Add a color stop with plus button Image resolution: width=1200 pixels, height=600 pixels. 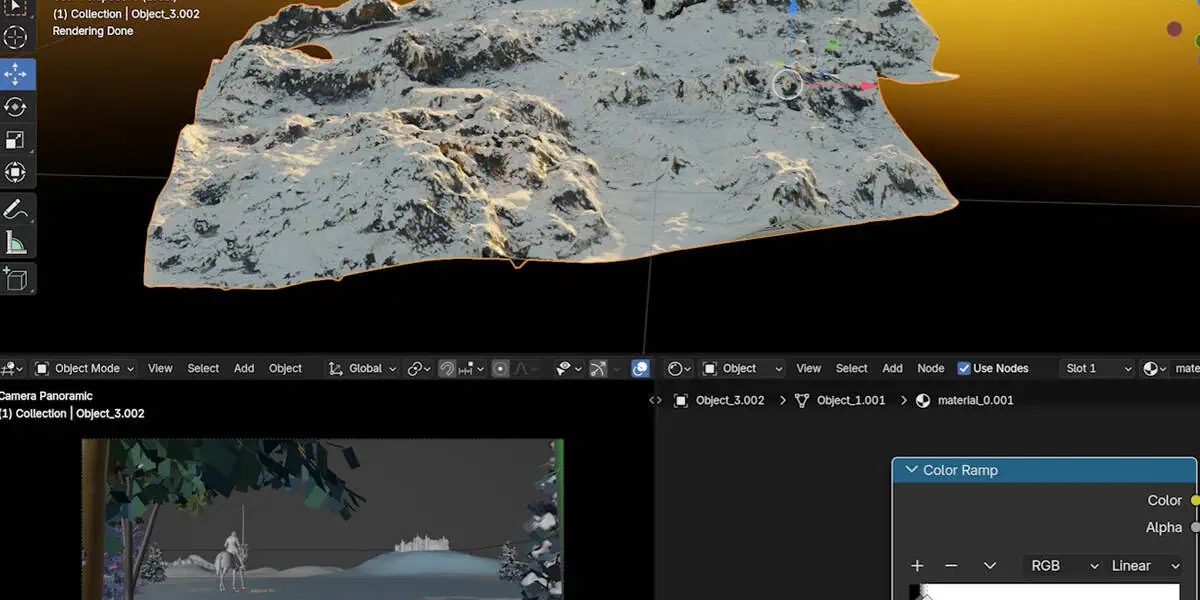point(917,565)
